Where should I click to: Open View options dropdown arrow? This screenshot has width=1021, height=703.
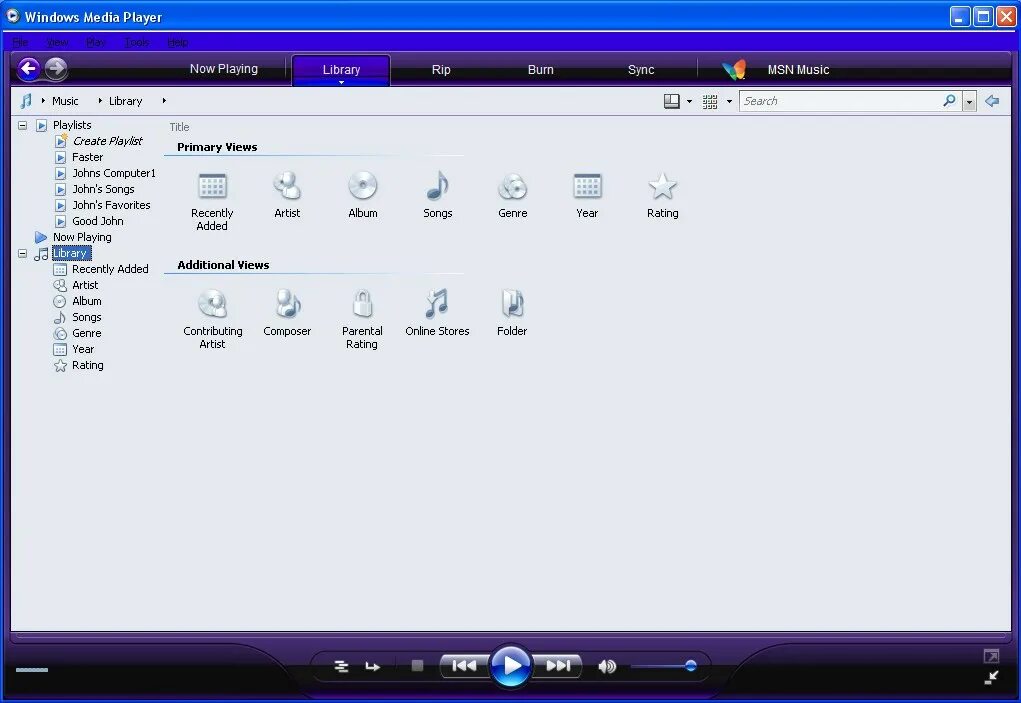729,102
